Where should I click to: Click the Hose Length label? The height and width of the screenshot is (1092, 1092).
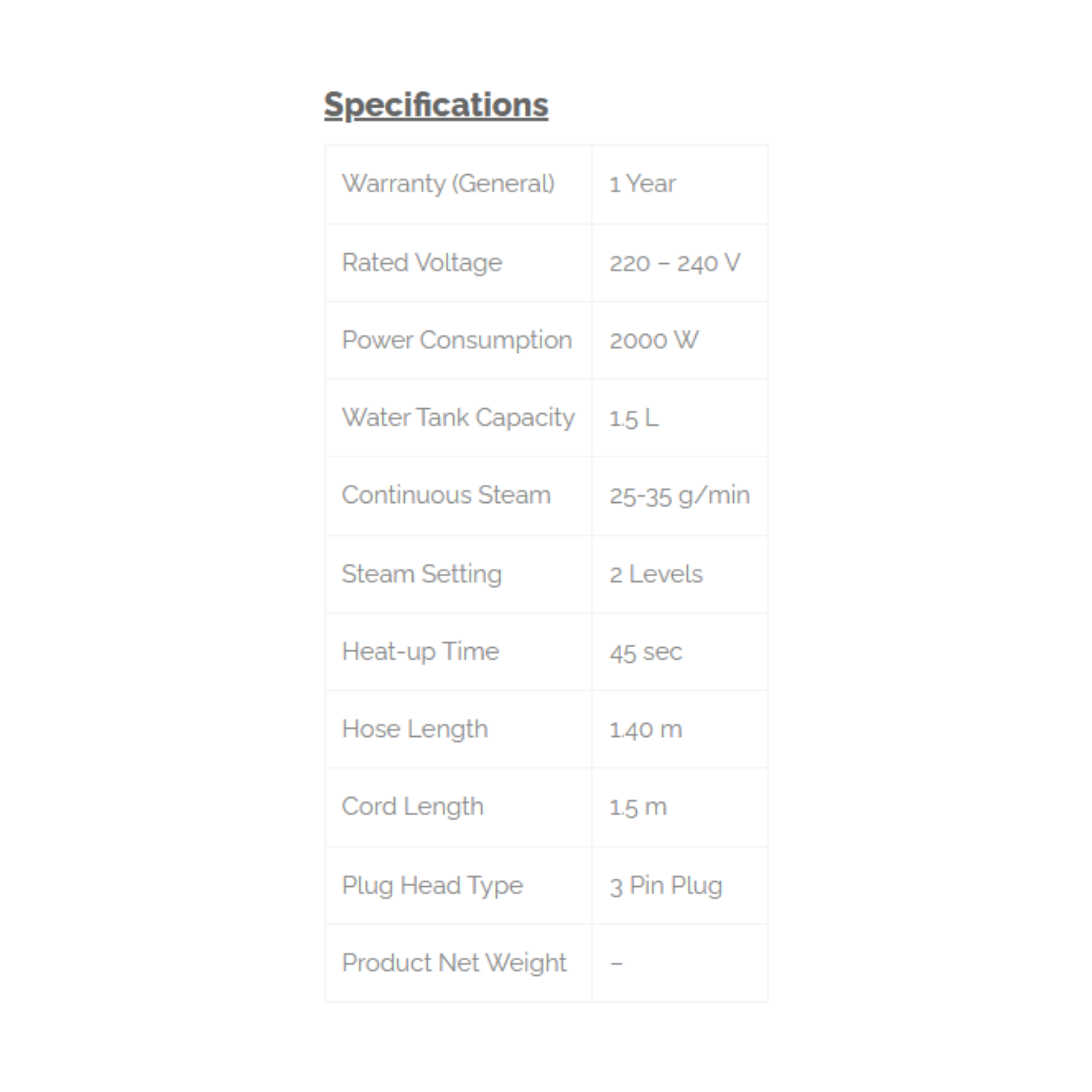415,729
